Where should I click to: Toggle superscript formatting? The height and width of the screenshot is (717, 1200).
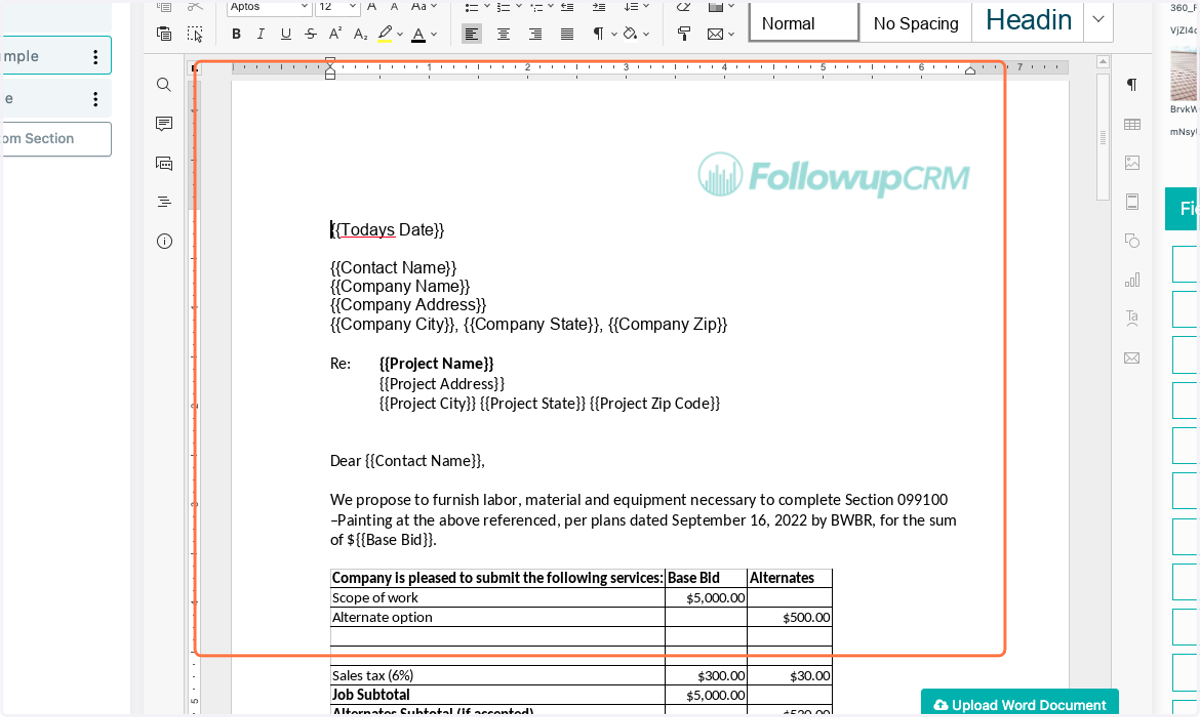click(336, 34)
